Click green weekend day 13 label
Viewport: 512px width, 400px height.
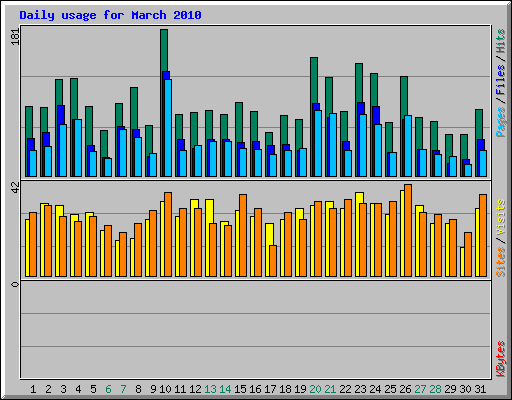[210, 389]
